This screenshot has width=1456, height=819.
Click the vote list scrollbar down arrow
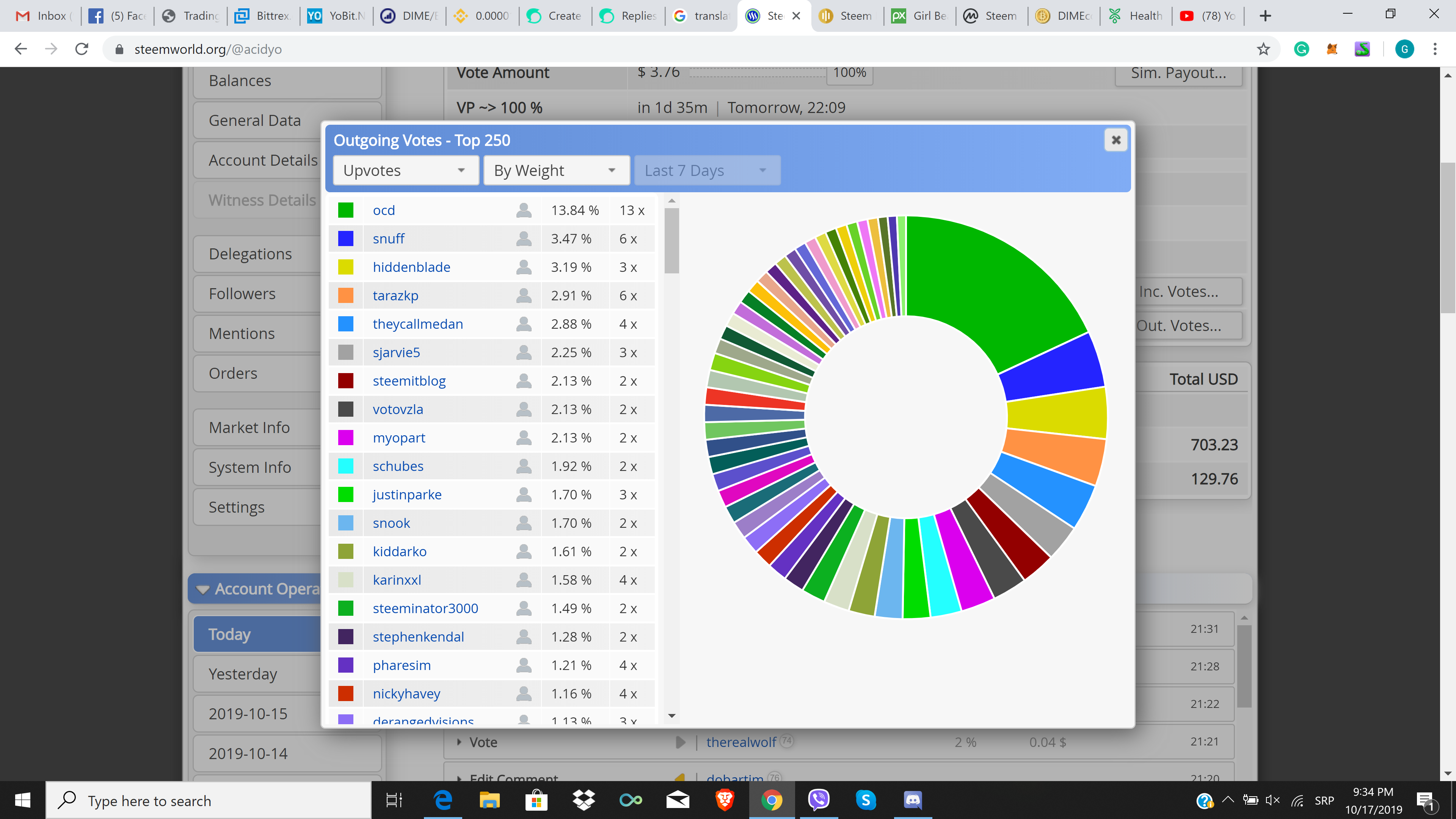pyautogui.click(x=672, y=715)
